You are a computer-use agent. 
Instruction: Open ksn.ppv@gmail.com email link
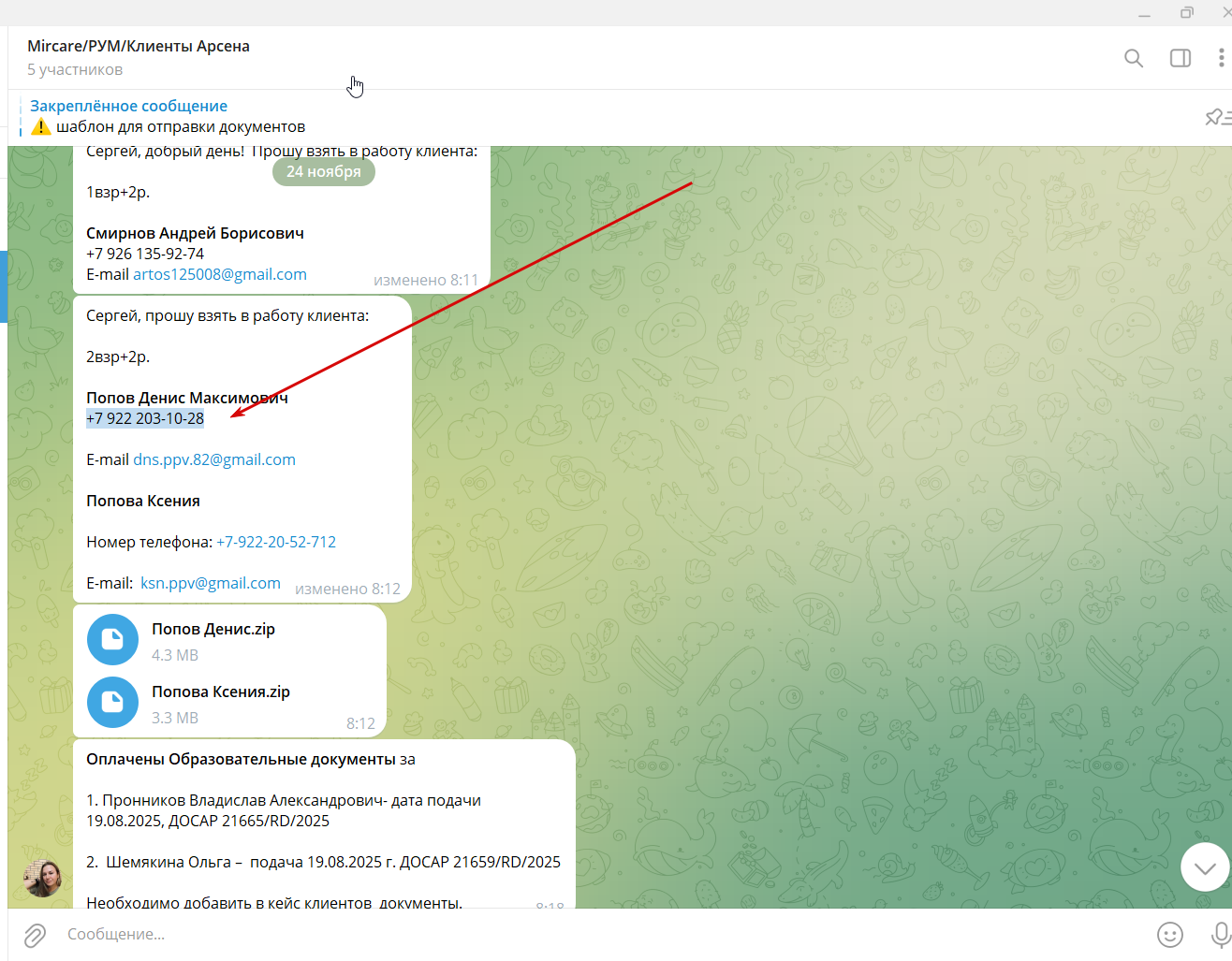click(211, 584)
